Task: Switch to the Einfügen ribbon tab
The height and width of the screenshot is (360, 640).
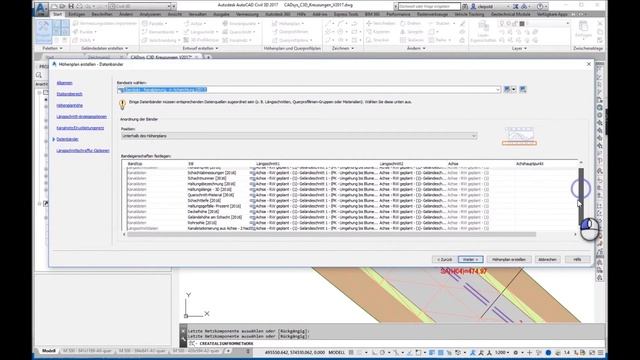Action: [x=77, y=14]
